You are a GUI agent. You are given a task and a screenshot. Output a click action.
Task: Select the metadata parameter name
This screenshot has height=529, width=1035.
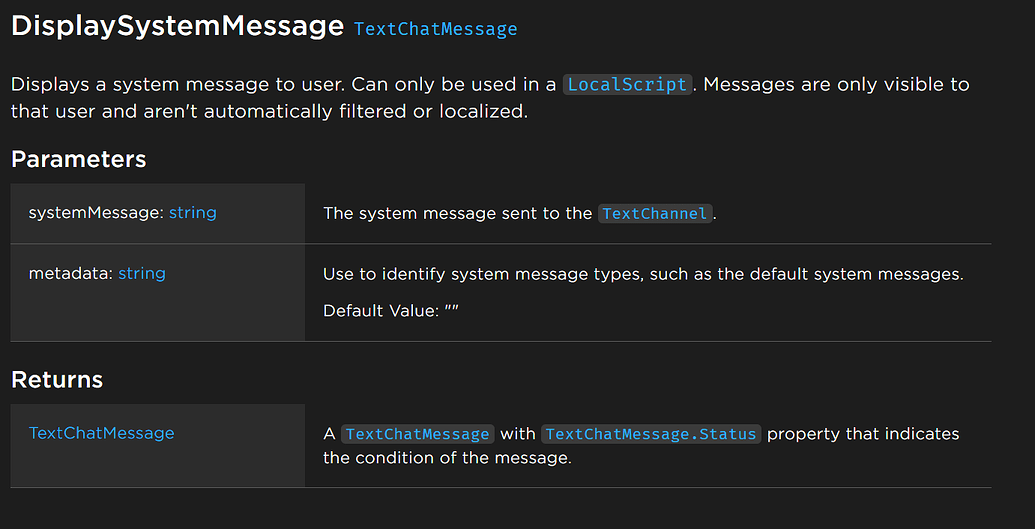pyautogui.click(x=71, y=273)
